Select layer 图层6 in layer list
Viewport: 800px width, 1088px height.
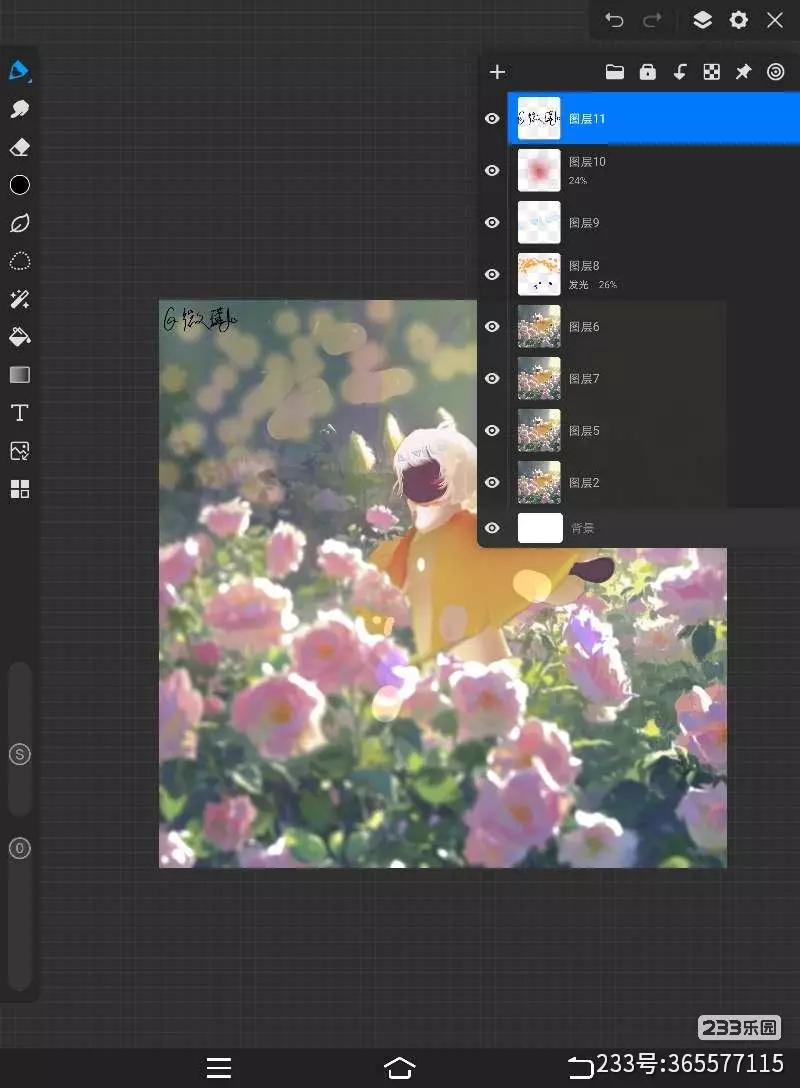(x=620, y=327)
